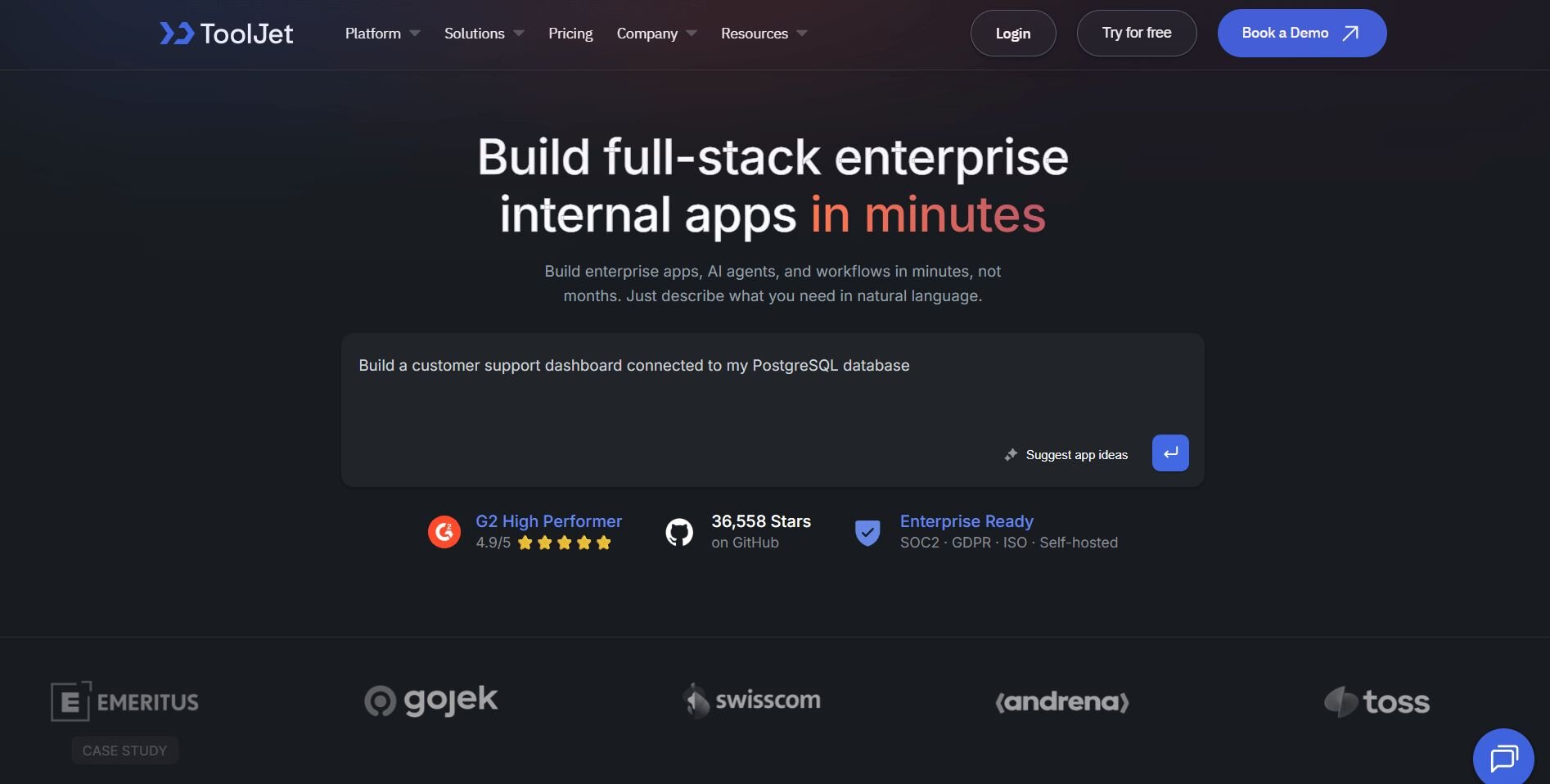Click Book a Demo button

coord(1301,34)
